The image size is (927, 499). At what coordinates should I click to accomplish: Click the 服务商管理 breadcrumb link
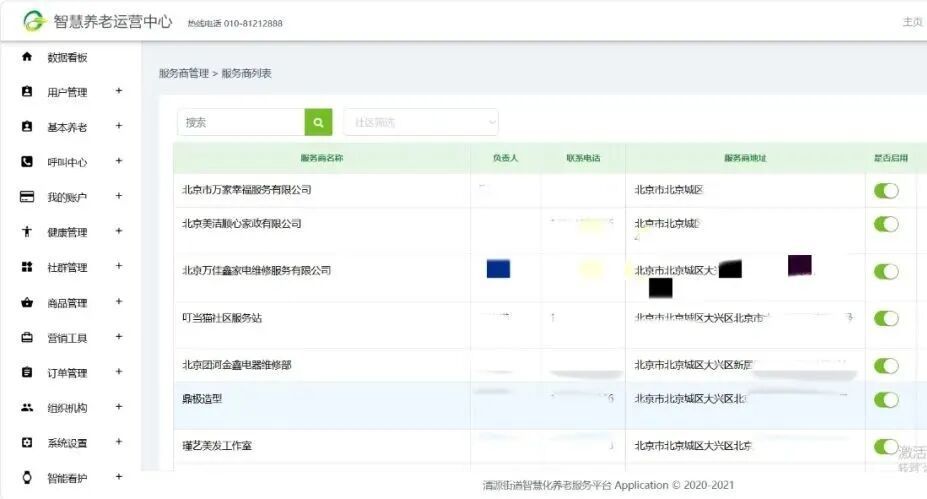(184, 73)
